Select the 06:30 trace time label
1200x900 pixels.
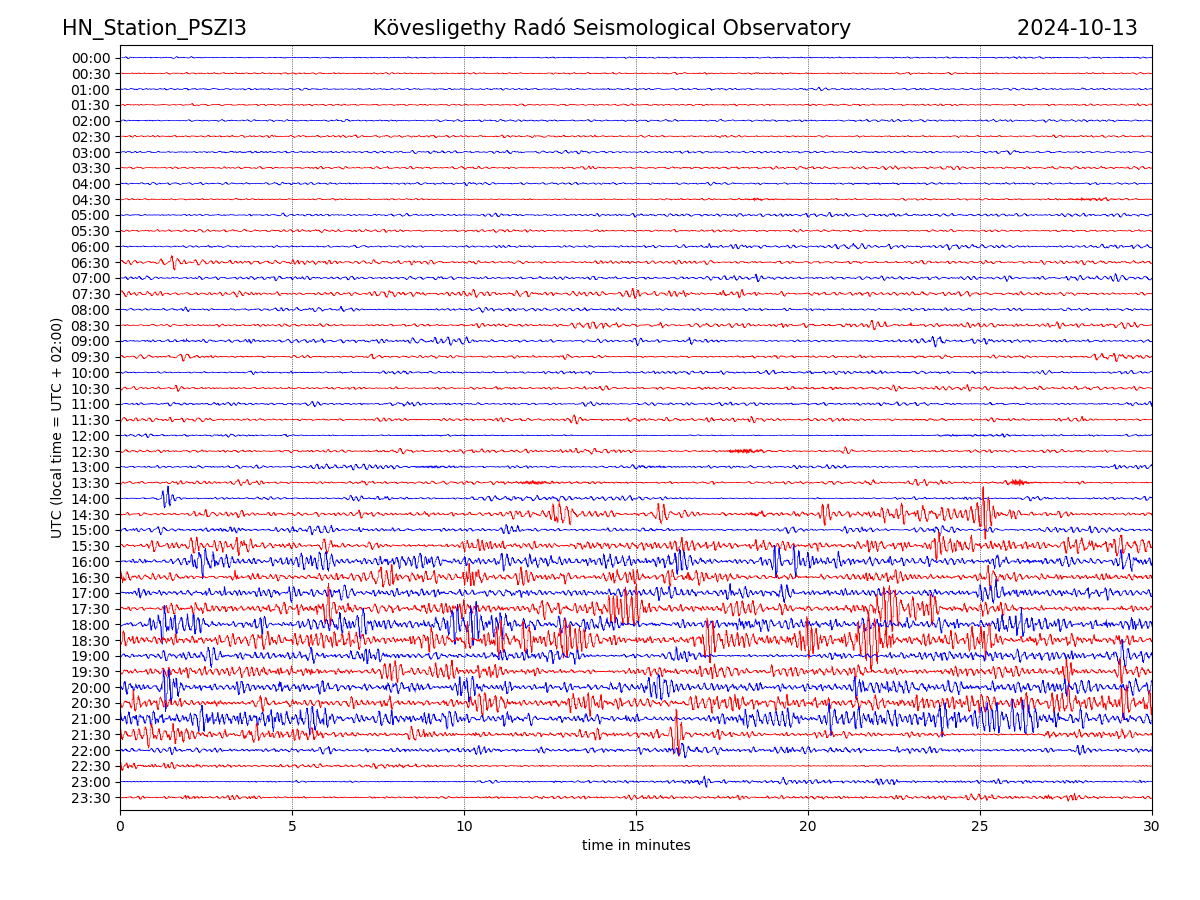(x=90, y=263)
